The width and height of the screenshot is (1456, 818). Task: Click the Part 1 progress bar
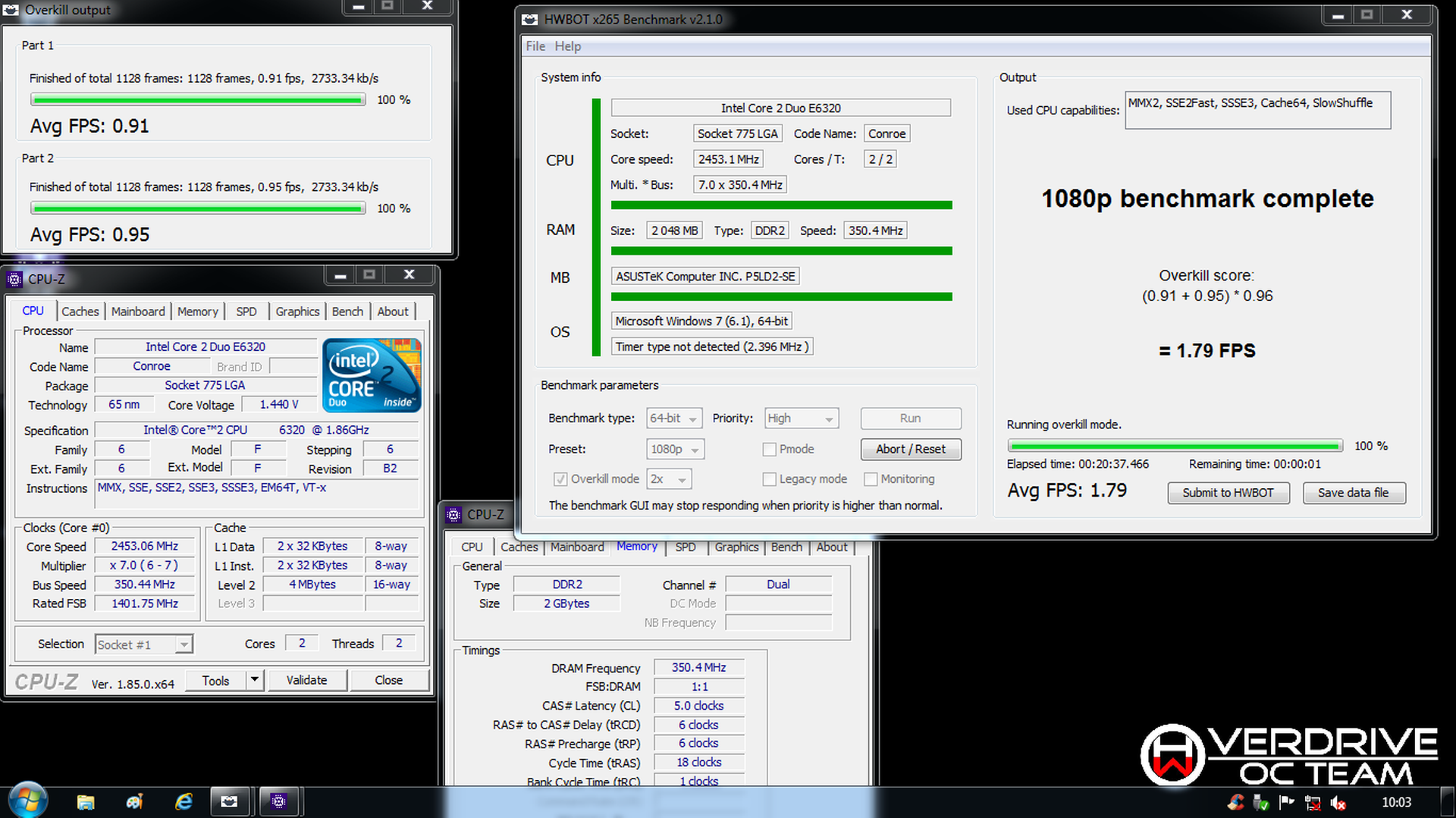tap(198, 99)
